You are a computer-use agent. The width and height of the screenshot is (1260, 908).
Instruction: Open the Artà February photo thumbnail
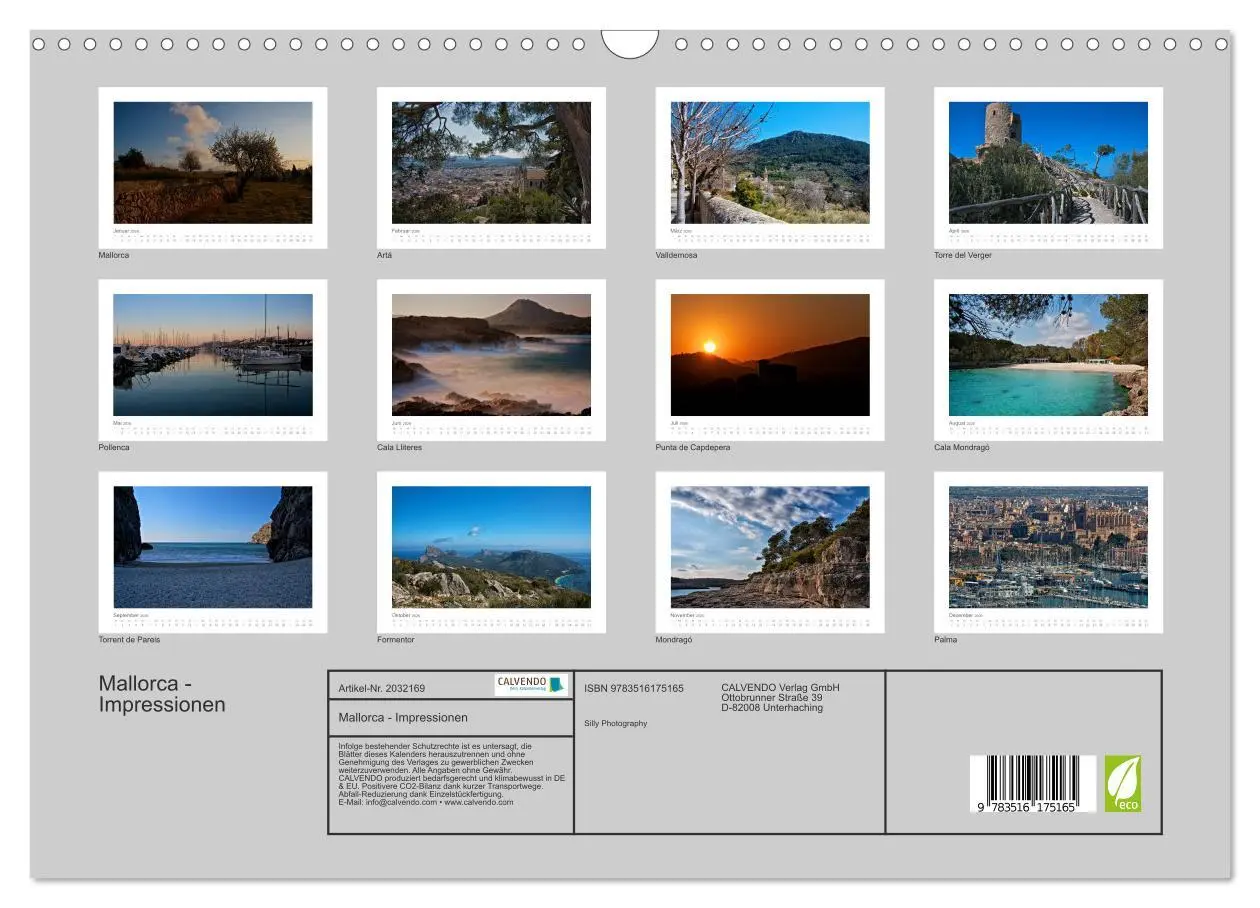click(491, 162)
